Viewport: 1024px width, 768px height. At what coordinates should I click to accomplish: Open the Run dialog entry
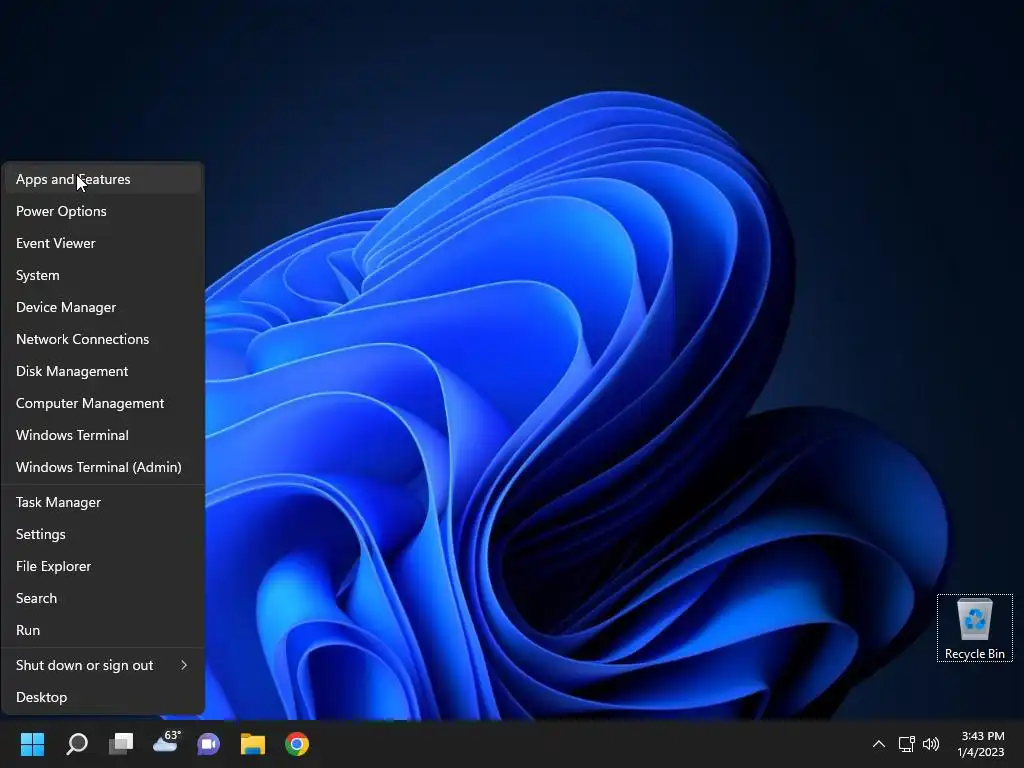[x=103, y=630]
